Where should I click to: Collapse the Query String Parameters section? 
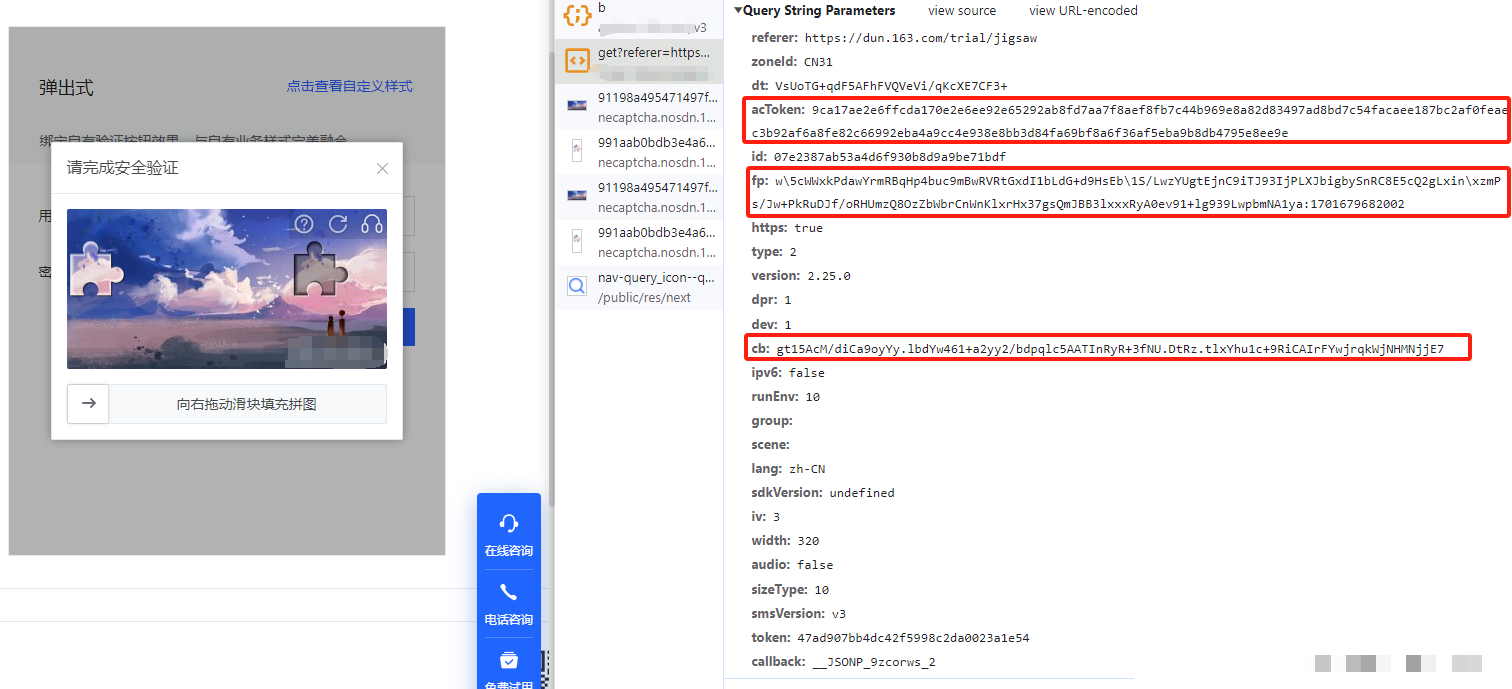coord(738,11)
